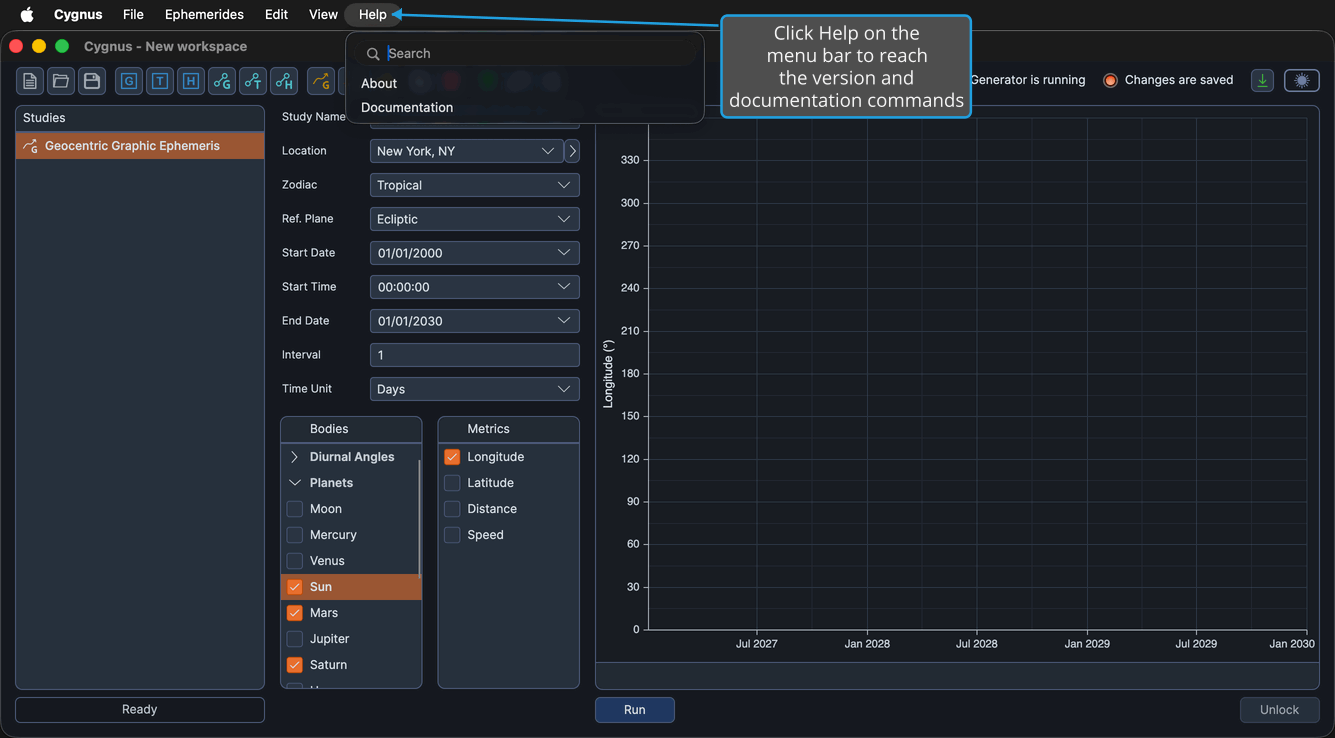Click the Longitude (°) axis label
The image size is (1335, 738).
(608, 374)
